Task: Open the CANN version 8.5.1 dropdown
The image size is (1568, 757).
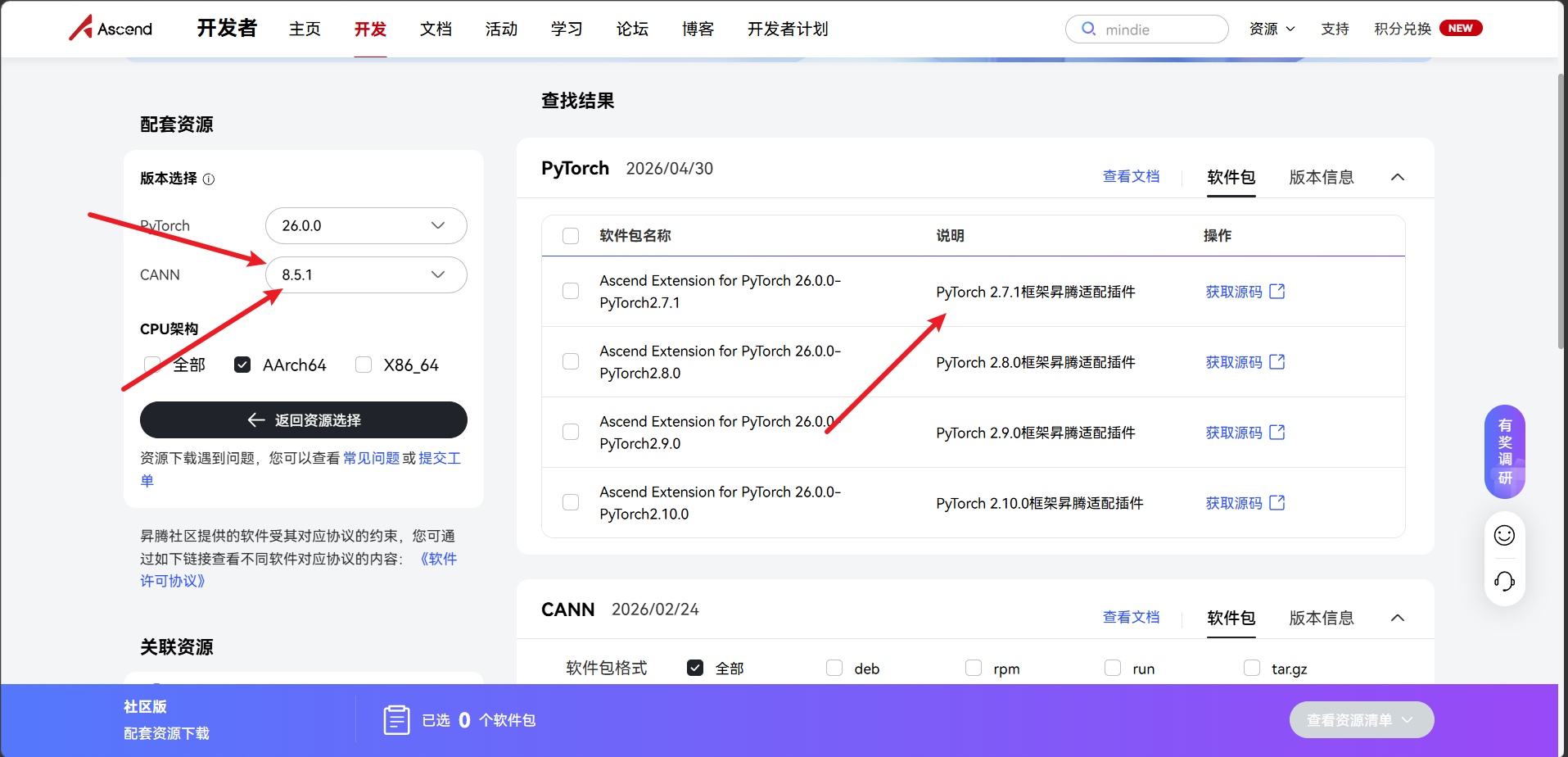Action: (x=366, y=274)
